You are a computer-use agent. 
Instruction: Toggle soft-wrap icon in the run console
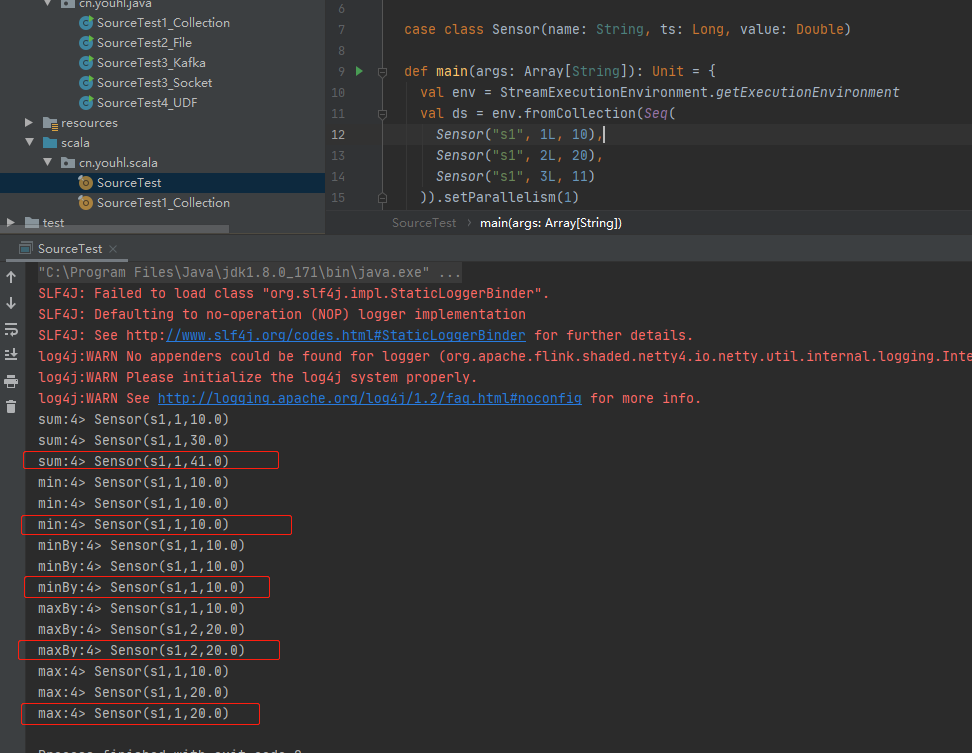(x=11, y=329)
